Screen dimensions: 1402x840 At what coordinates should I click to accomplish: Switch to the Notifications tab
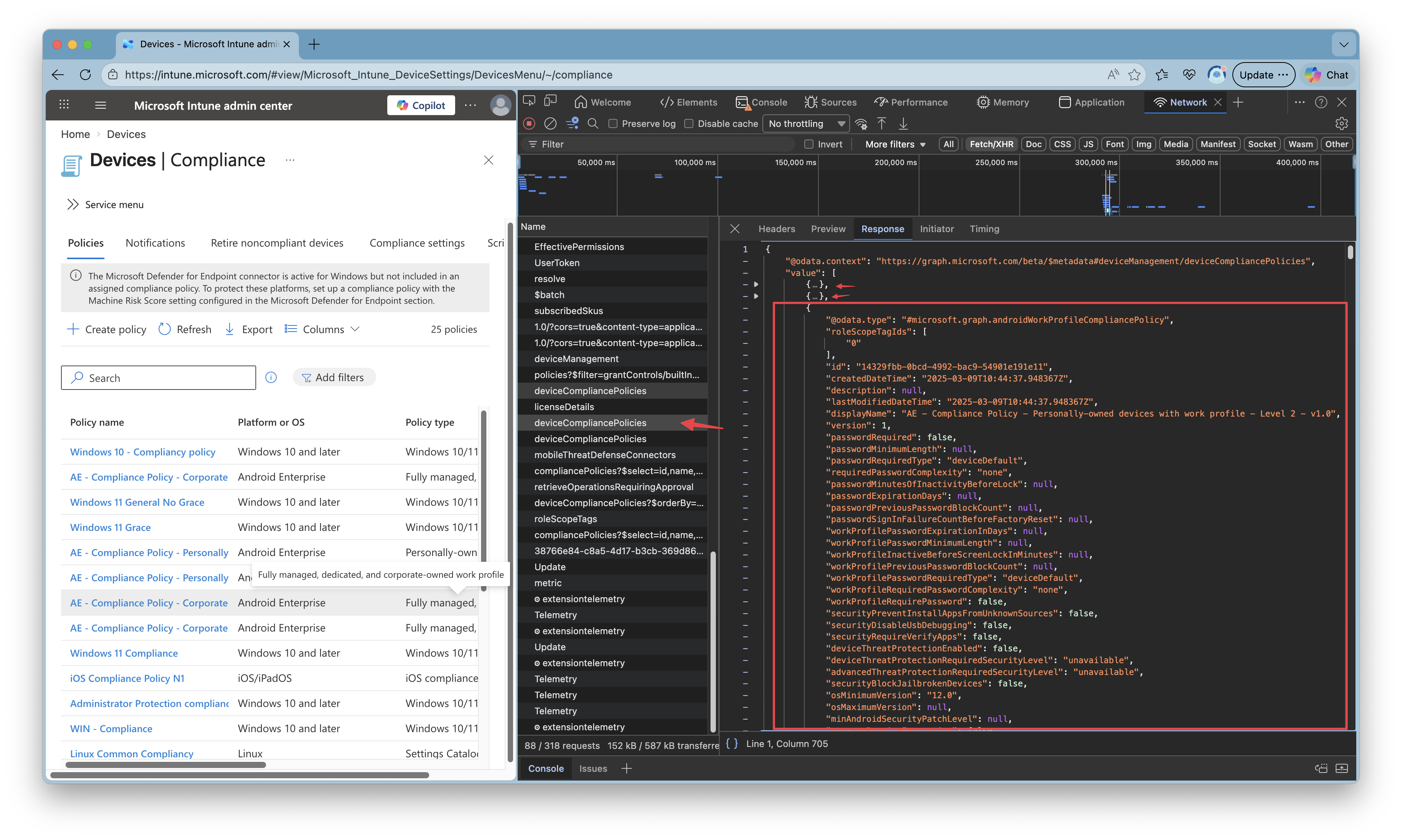(155, 243)
